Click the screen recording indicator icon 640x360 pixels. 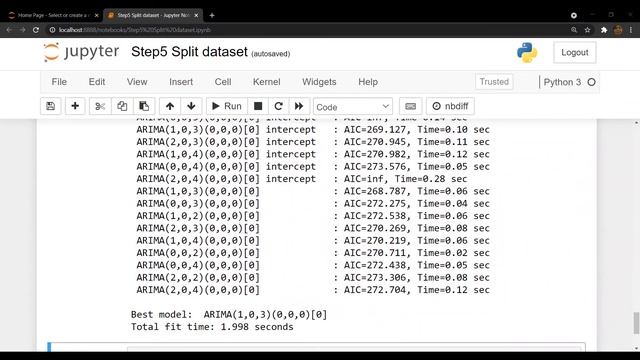[x=574, y=15]
